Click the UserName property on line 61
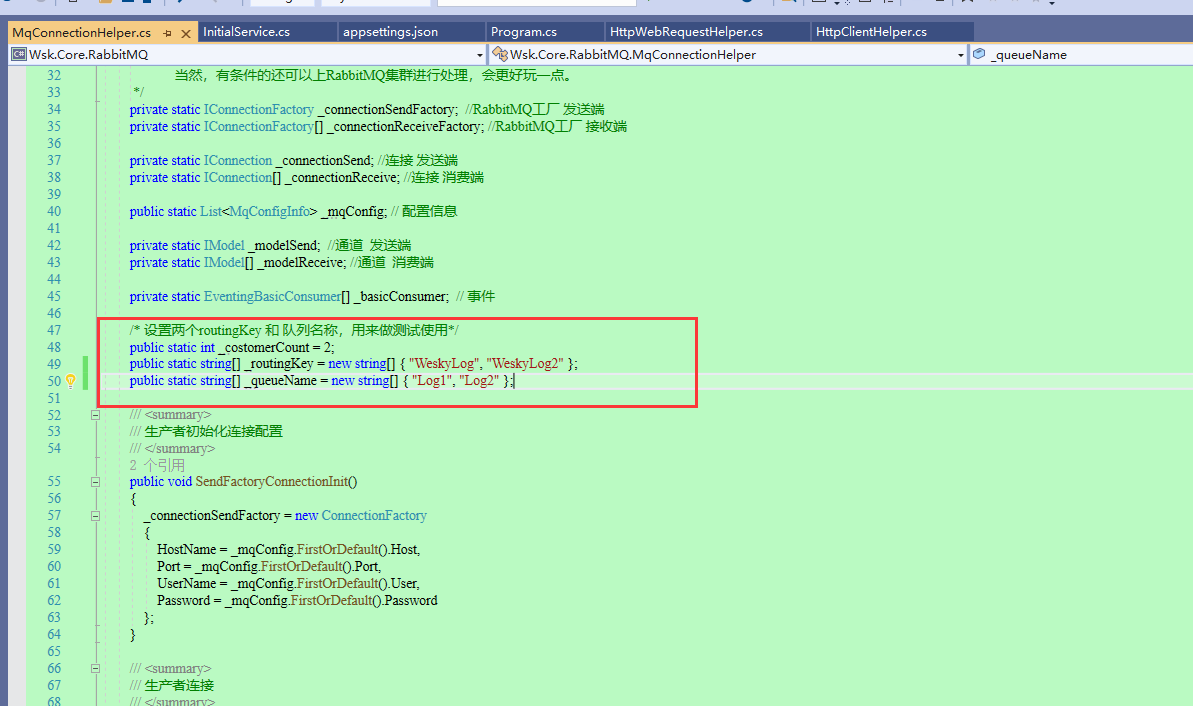The width and height of the screenshot is (1193, 706). click(186, 584)
